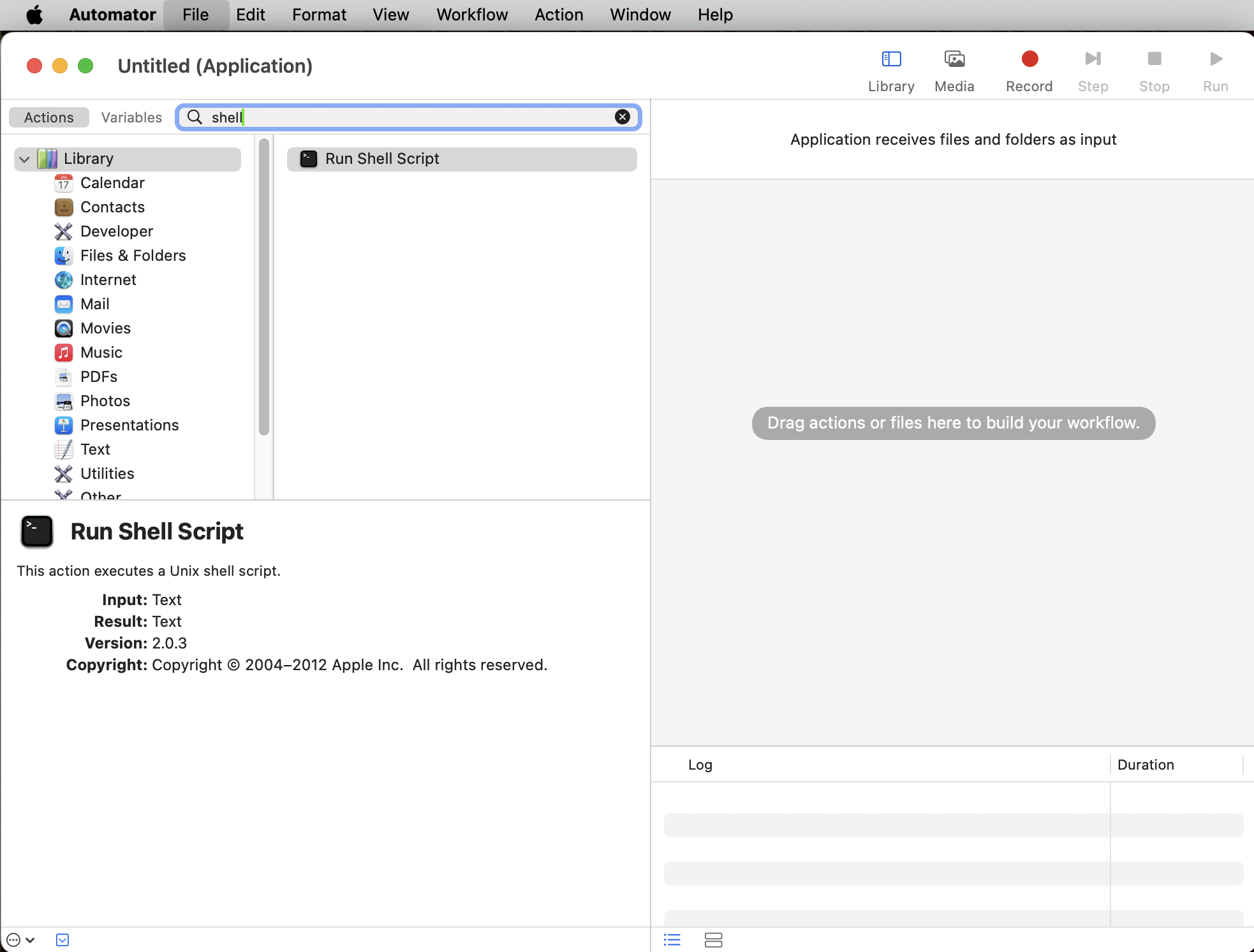Open the Action menu
1254x952 pixels.
[559, 15]
